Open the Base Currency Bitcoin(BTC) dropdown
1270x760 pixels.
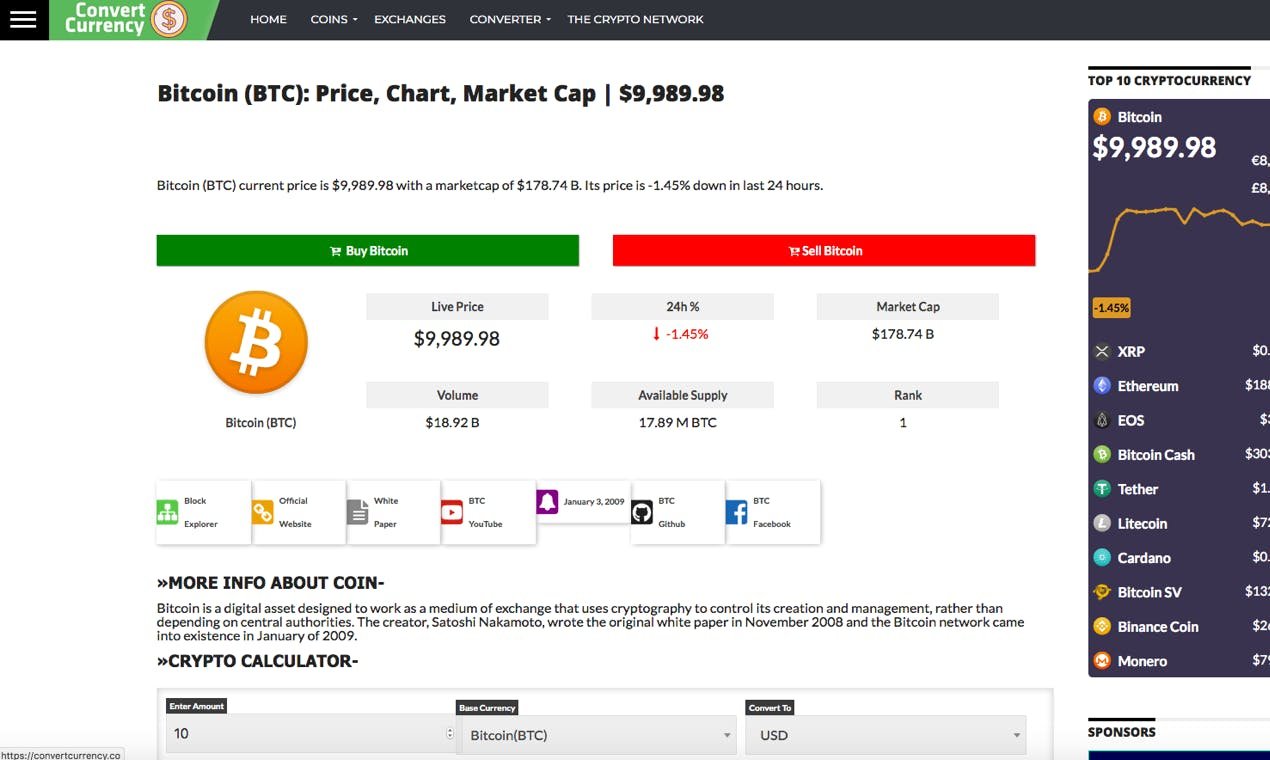(597, 735)
